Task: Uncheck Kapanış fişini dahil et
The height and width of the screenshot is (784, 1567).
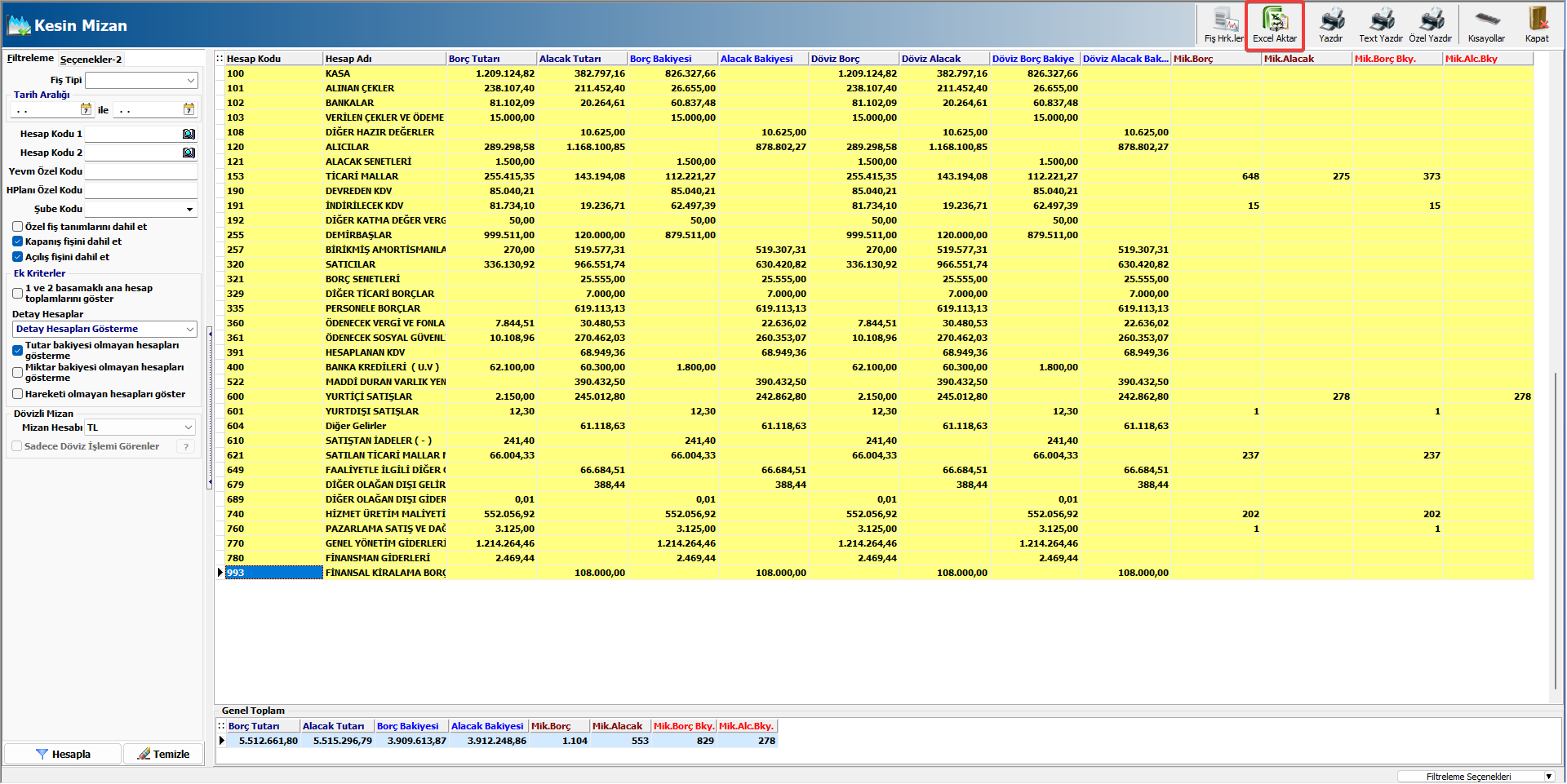Action: [x=17, y=241]
